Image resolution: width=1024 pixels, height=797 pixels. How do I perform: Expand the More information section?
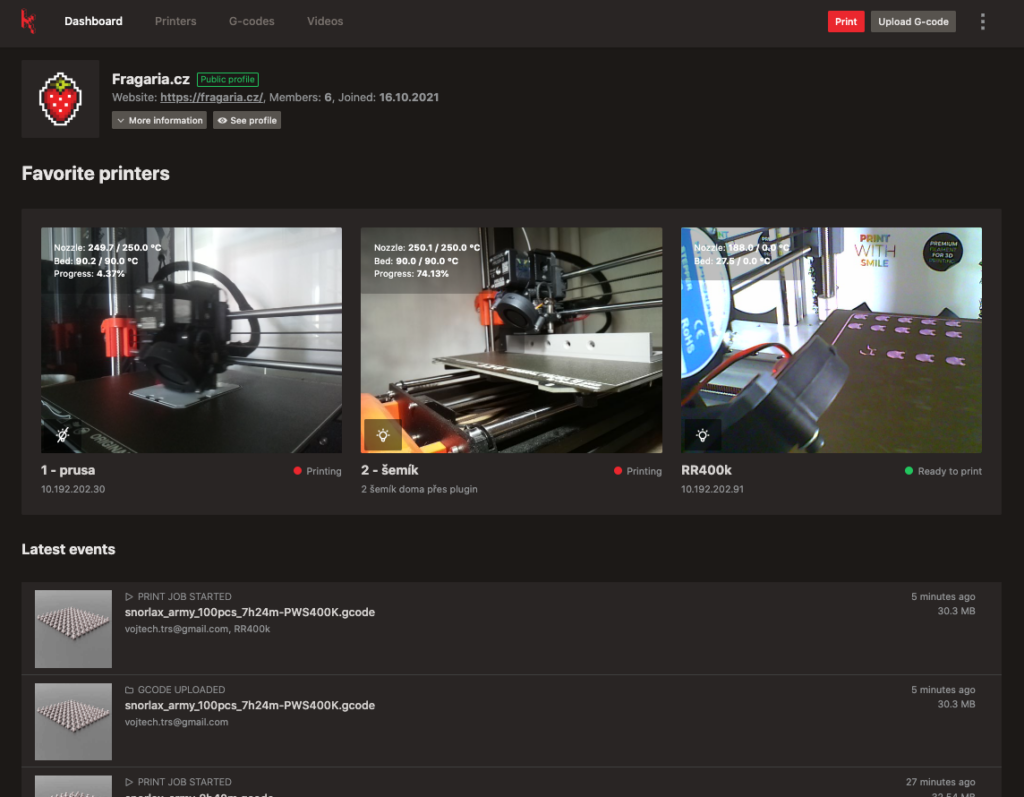[x=159, y=120]
